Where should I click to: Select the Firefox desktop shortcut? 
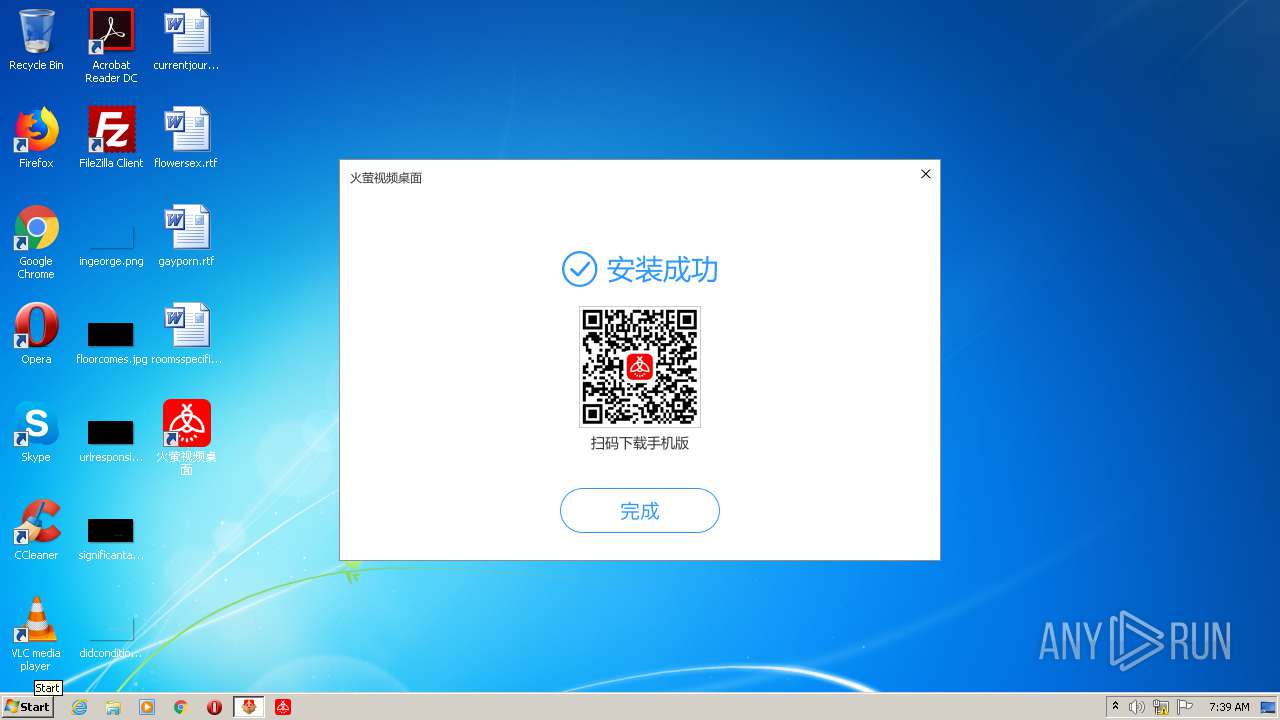[x=36, y=138]
